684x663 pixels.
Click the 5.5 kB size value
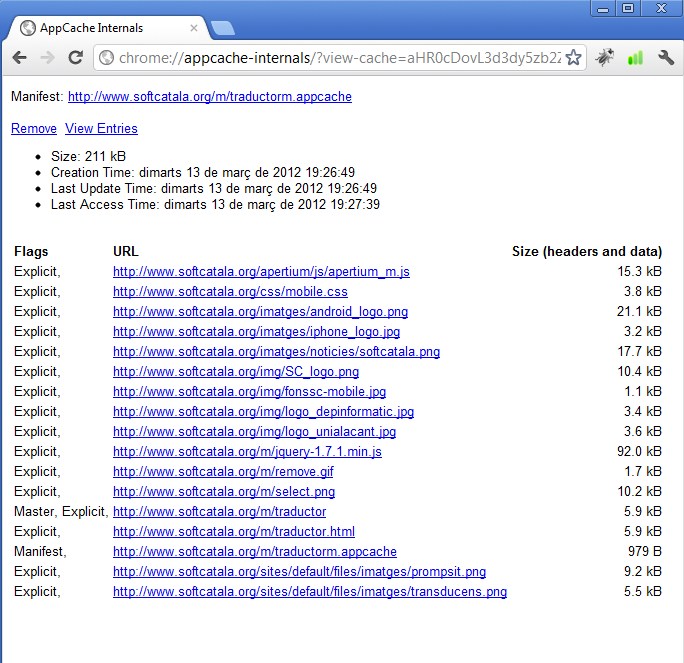coord(643,592)
